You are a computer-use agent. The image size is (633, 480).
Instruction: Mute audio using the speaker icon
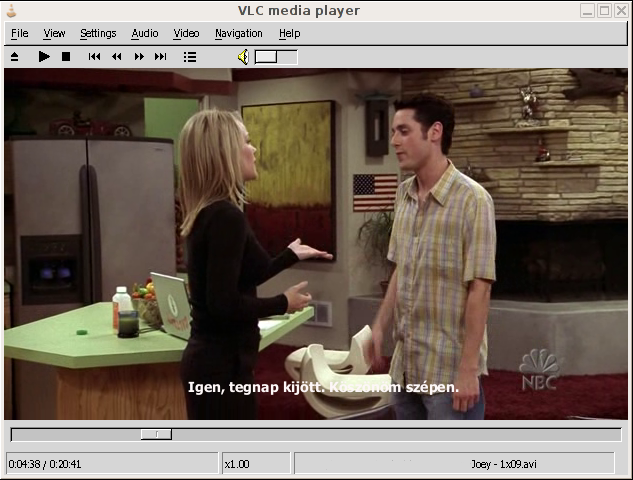click(x=243, y=57)
